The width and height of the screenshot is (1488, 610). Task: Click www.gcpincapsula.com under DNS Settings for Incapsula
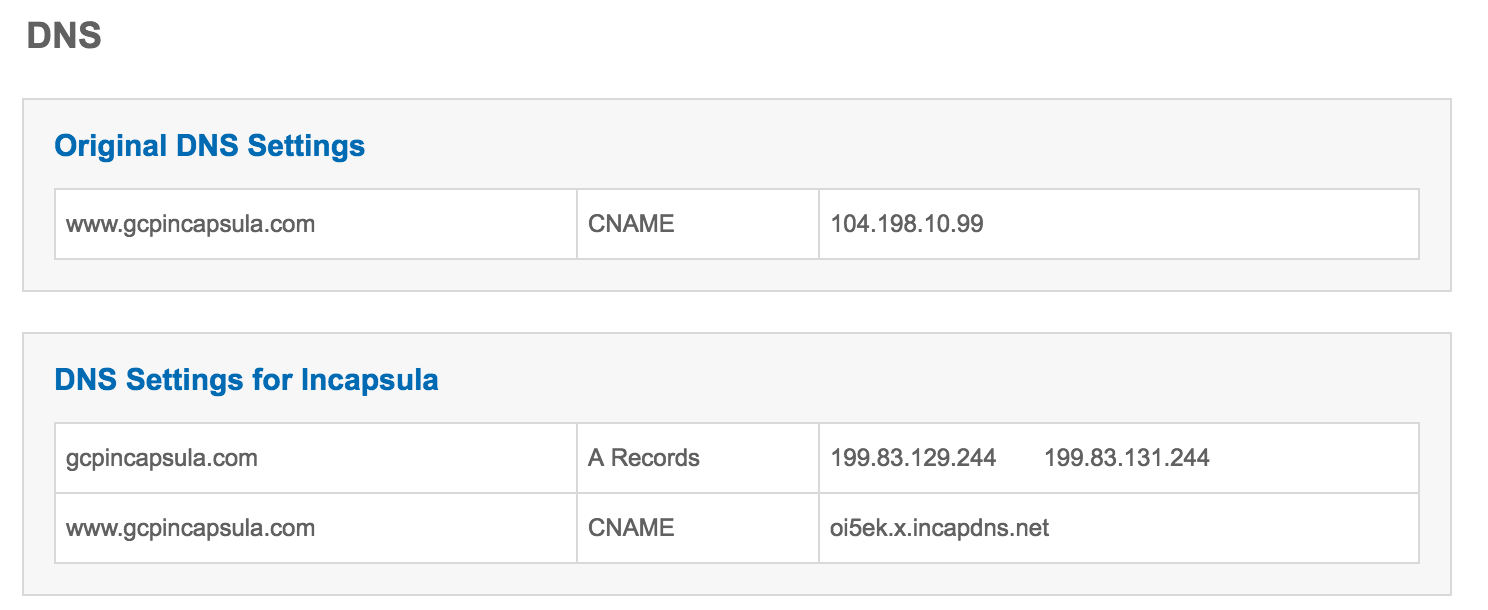pos(190,528)
